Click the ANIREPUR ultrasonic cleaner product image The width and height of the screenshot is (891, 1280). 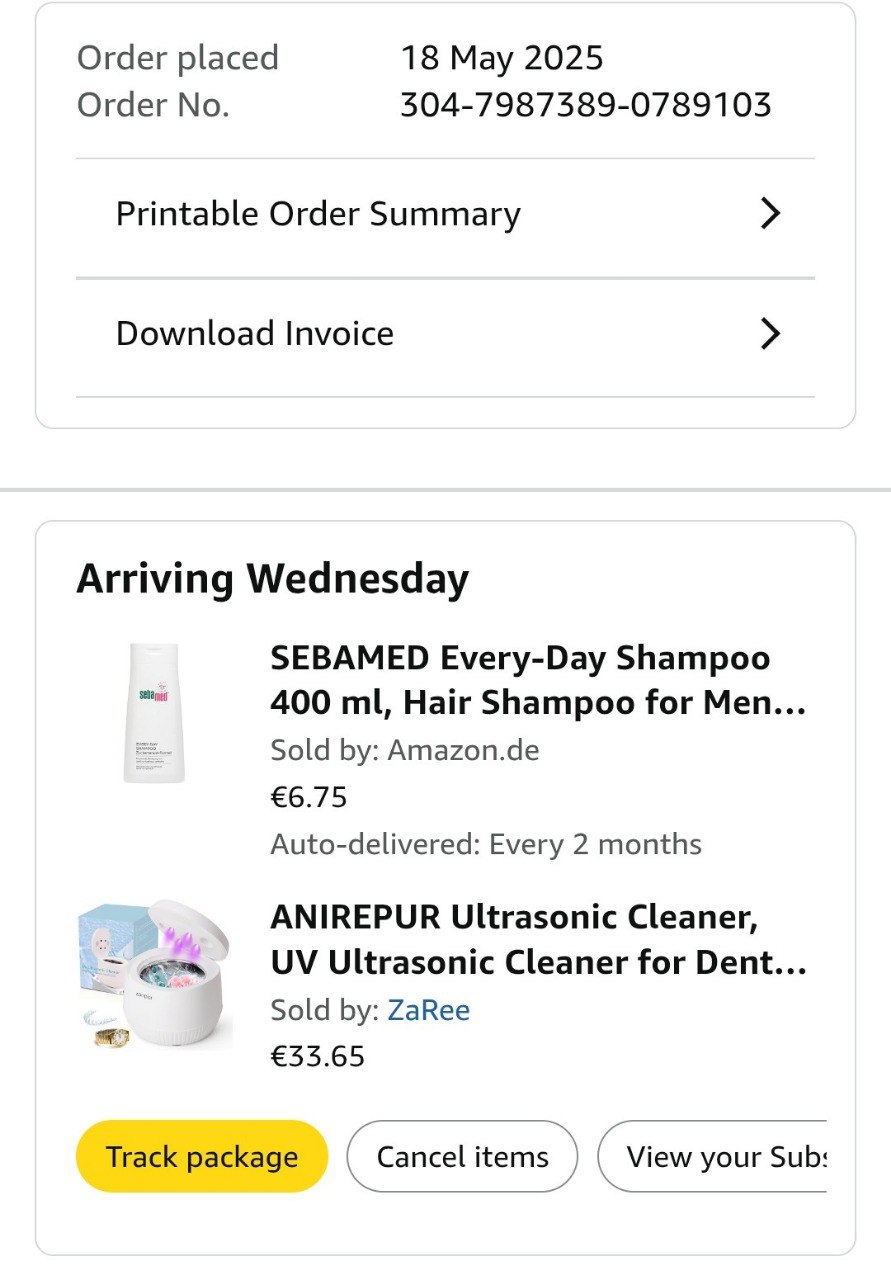(155, 976)
